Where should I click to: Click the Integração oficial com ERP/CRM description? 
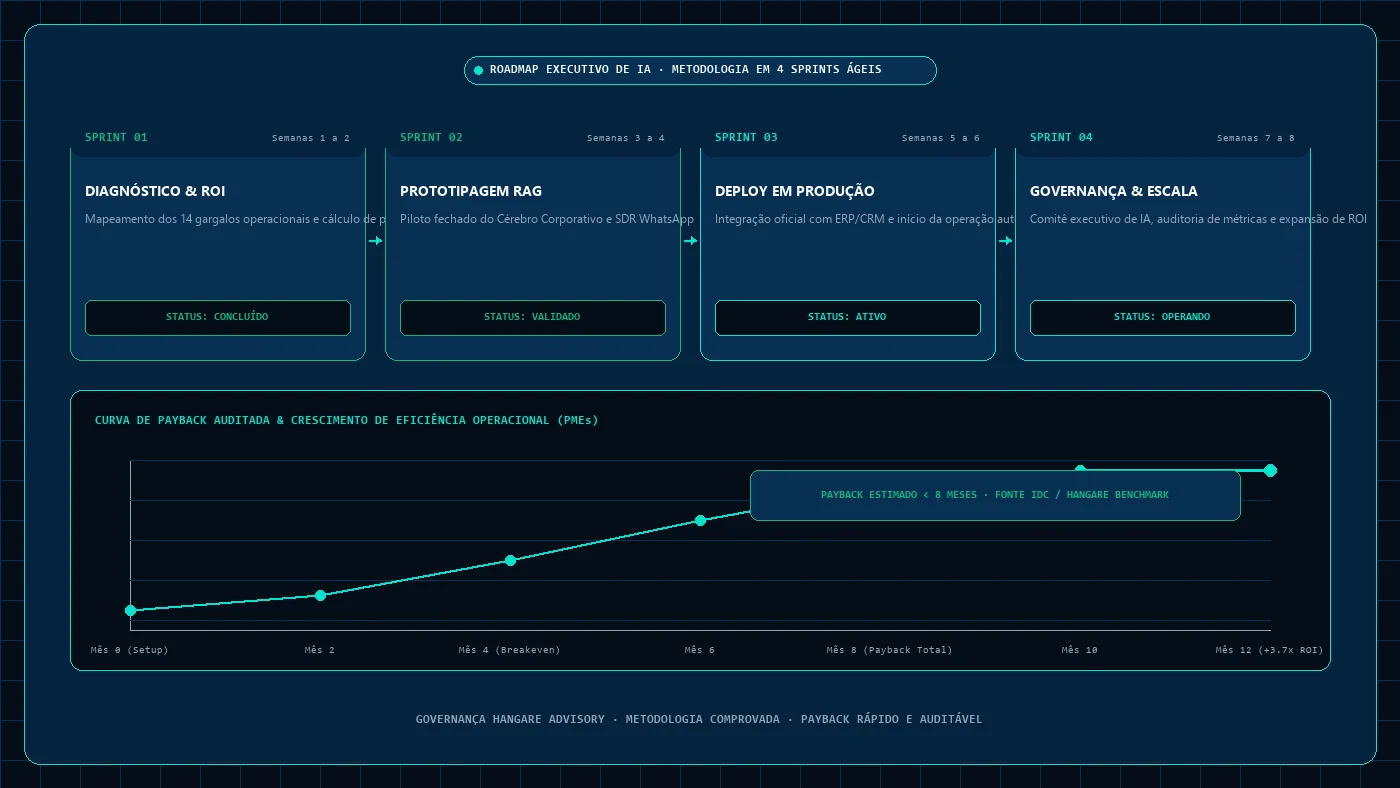click(865, 218)
